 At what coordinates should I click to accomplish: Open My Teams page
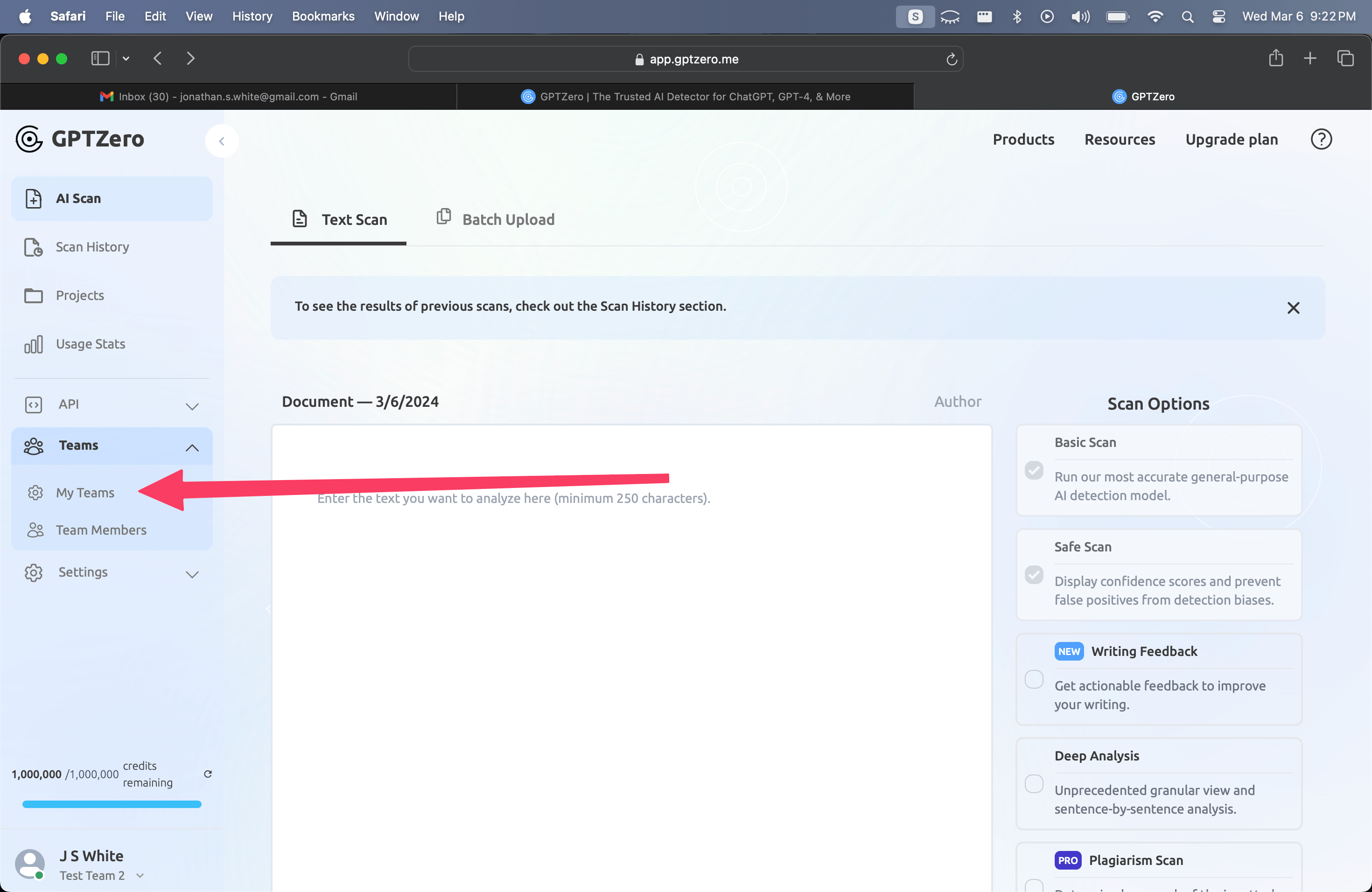point(85,493)
